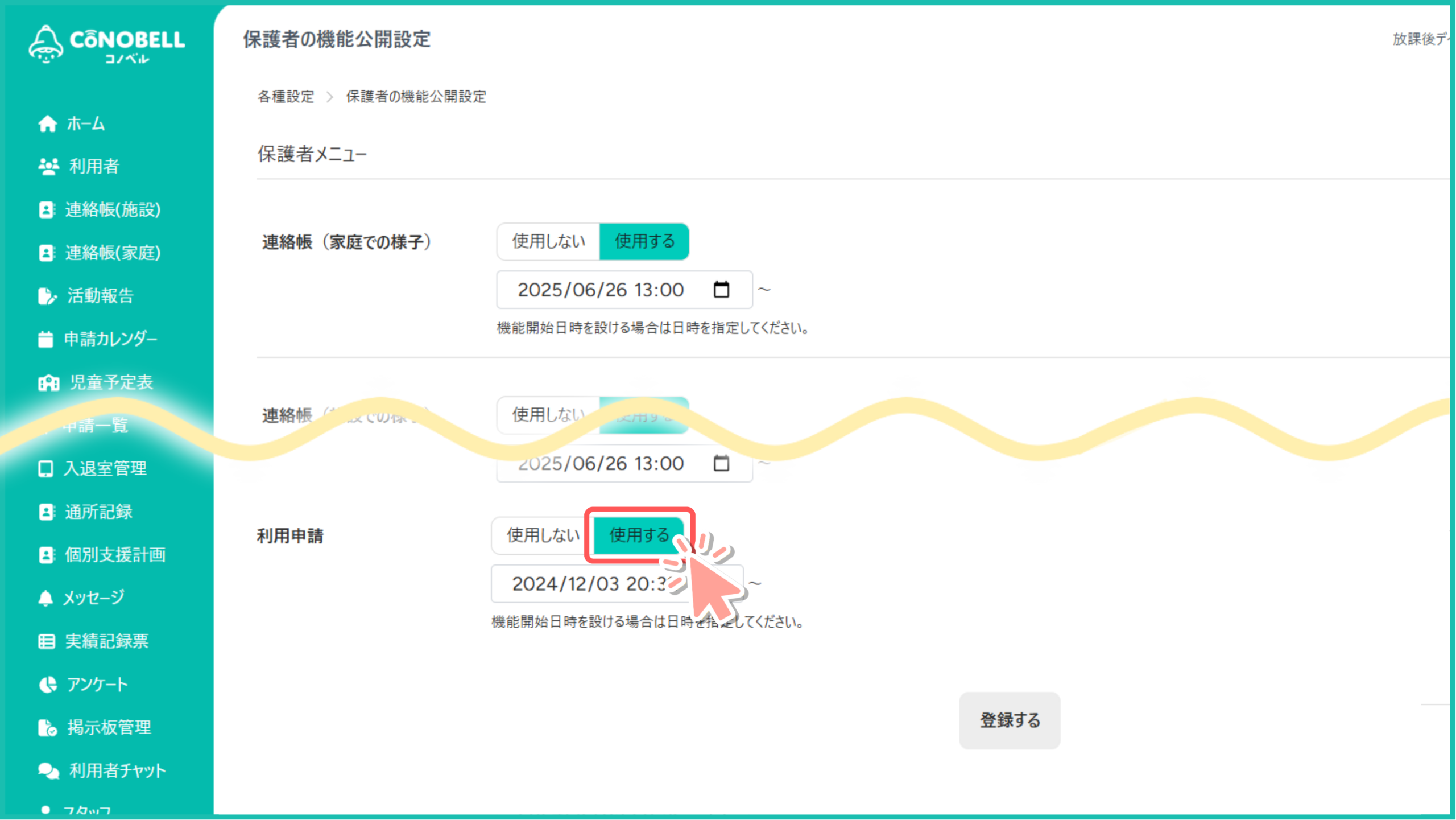The width and height of the screenshot is (1456, 820).
Task: Click the 活動報告 pencil document icon
Action: (x=47, y=296)
